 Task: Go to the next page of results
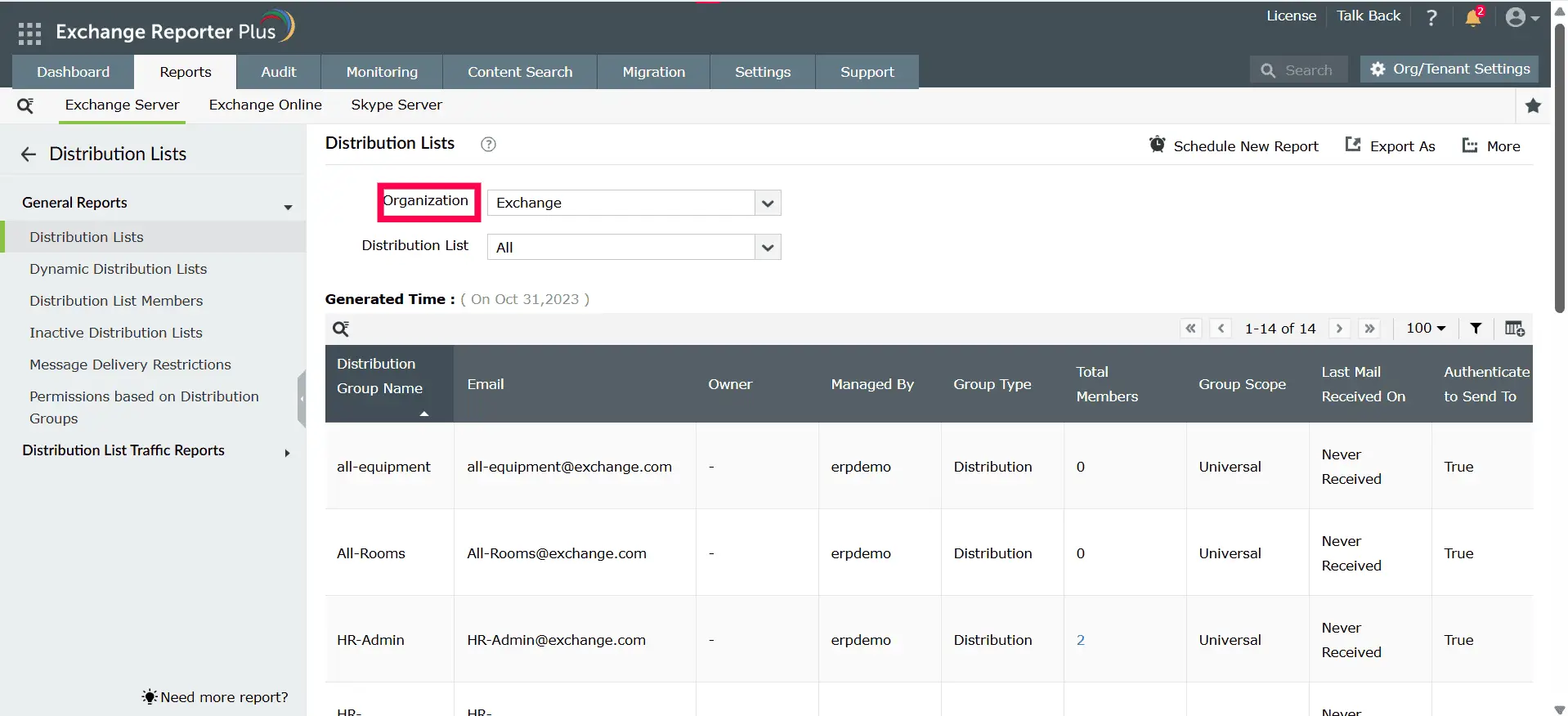click(1339, 329)
